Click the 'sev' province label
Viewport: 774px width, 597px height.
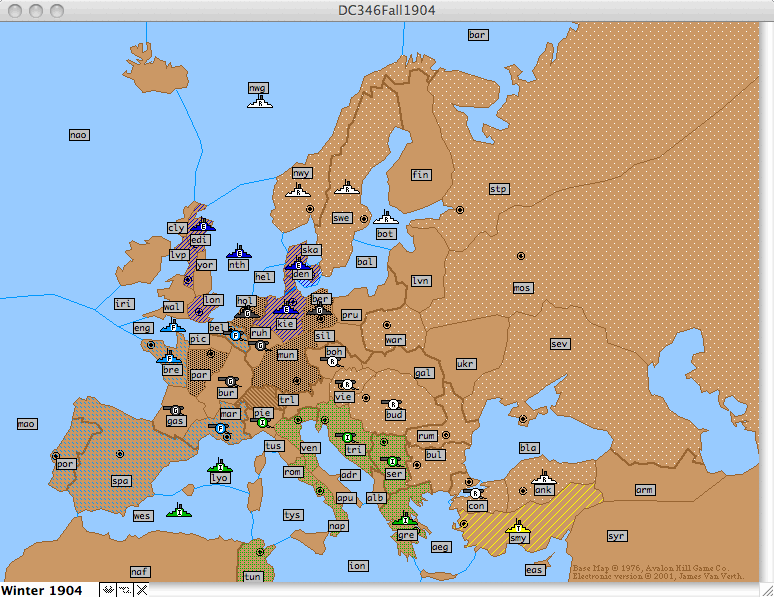pyautogui.click(x=560, y=344)
